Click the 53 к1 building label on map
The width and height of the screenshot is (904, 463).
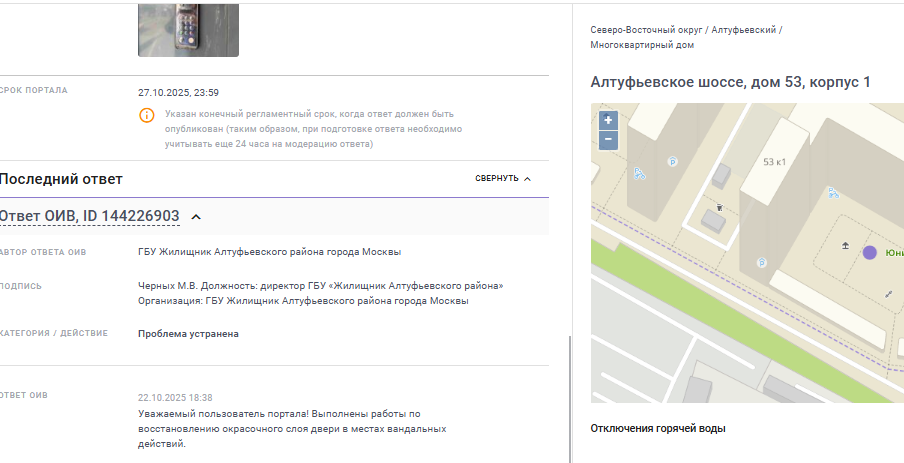[775, 162]
